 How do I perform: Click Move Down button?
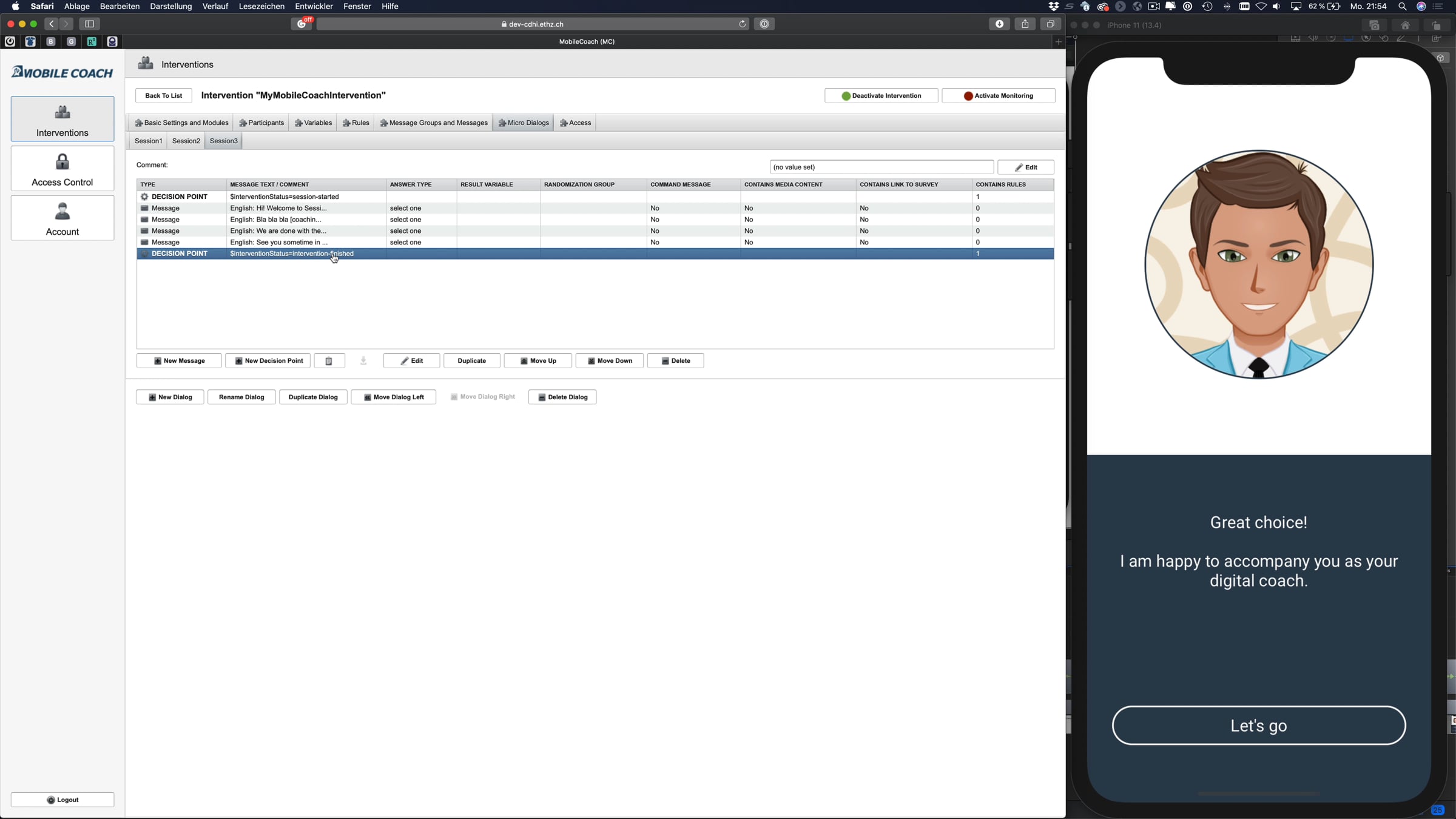pos(610,361)
